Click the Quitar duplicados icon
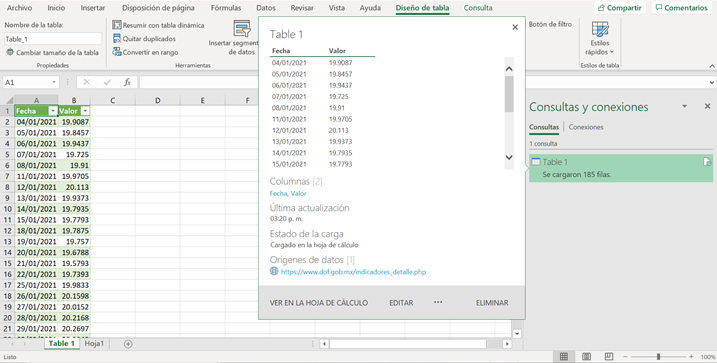The image size is (717, 363). point(117,39)
